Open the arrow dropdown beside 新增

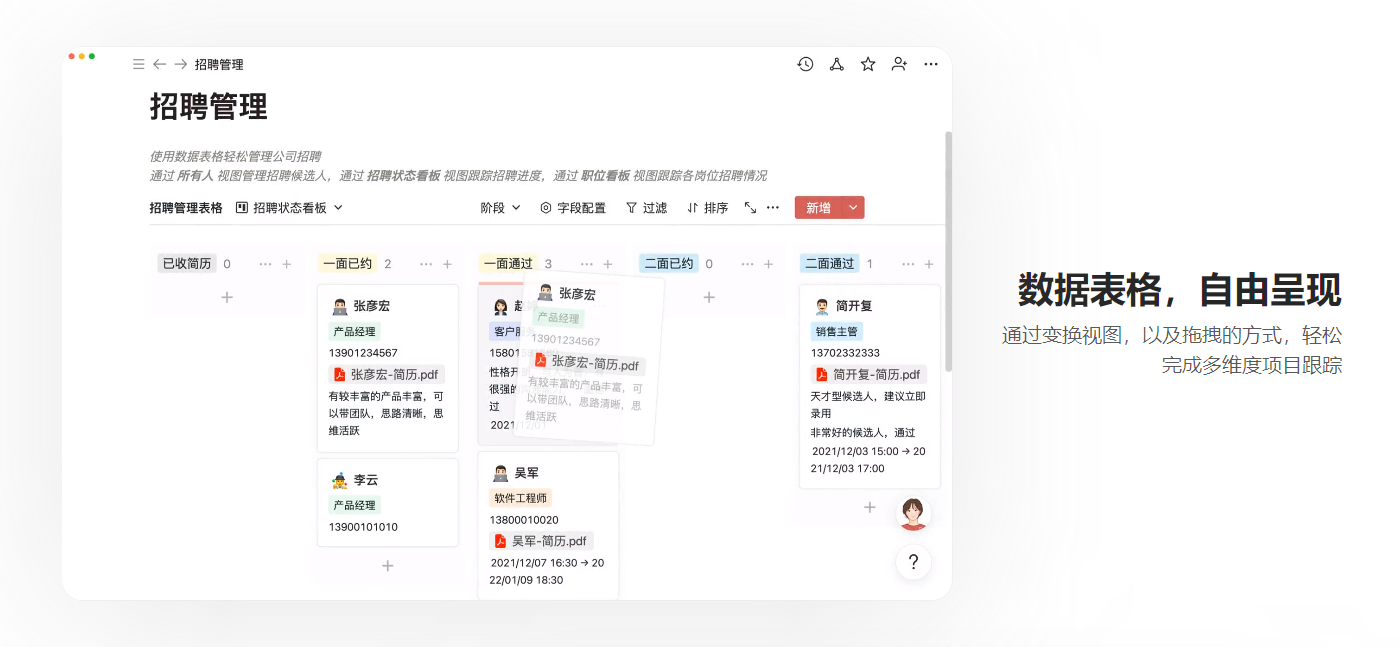(853, 208)
